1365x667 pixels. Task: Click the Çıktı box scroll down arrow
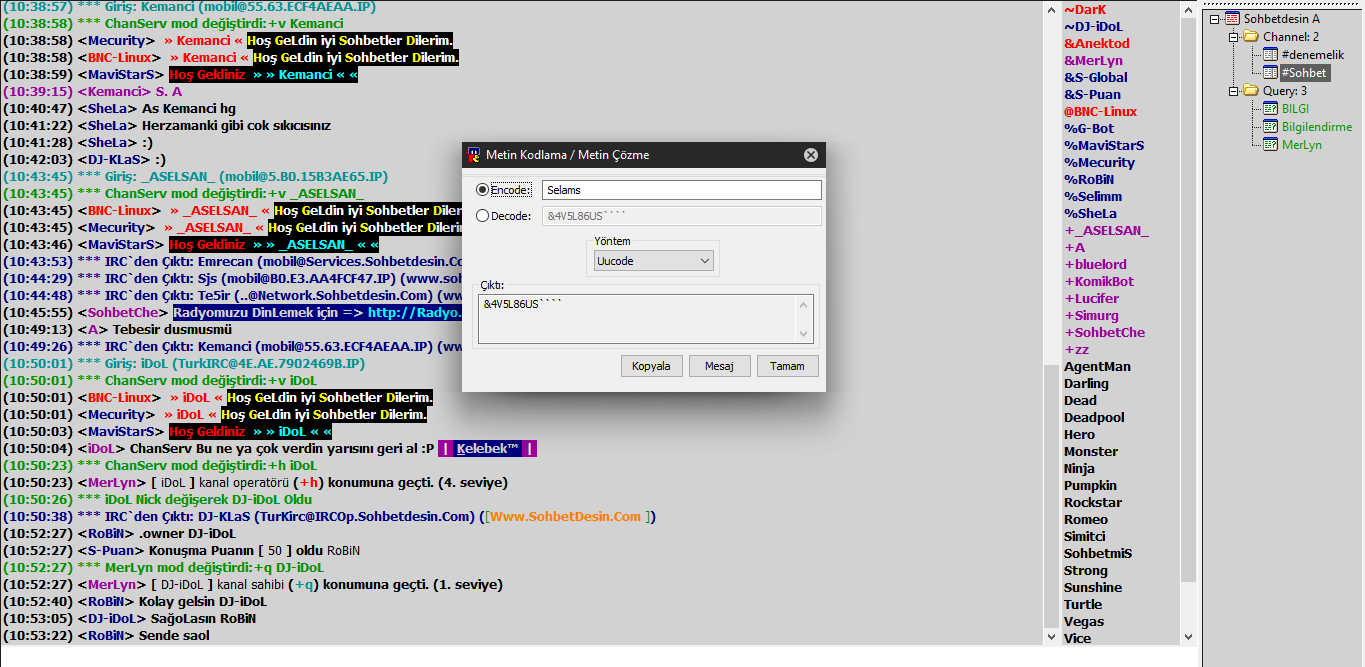(804, 334)
